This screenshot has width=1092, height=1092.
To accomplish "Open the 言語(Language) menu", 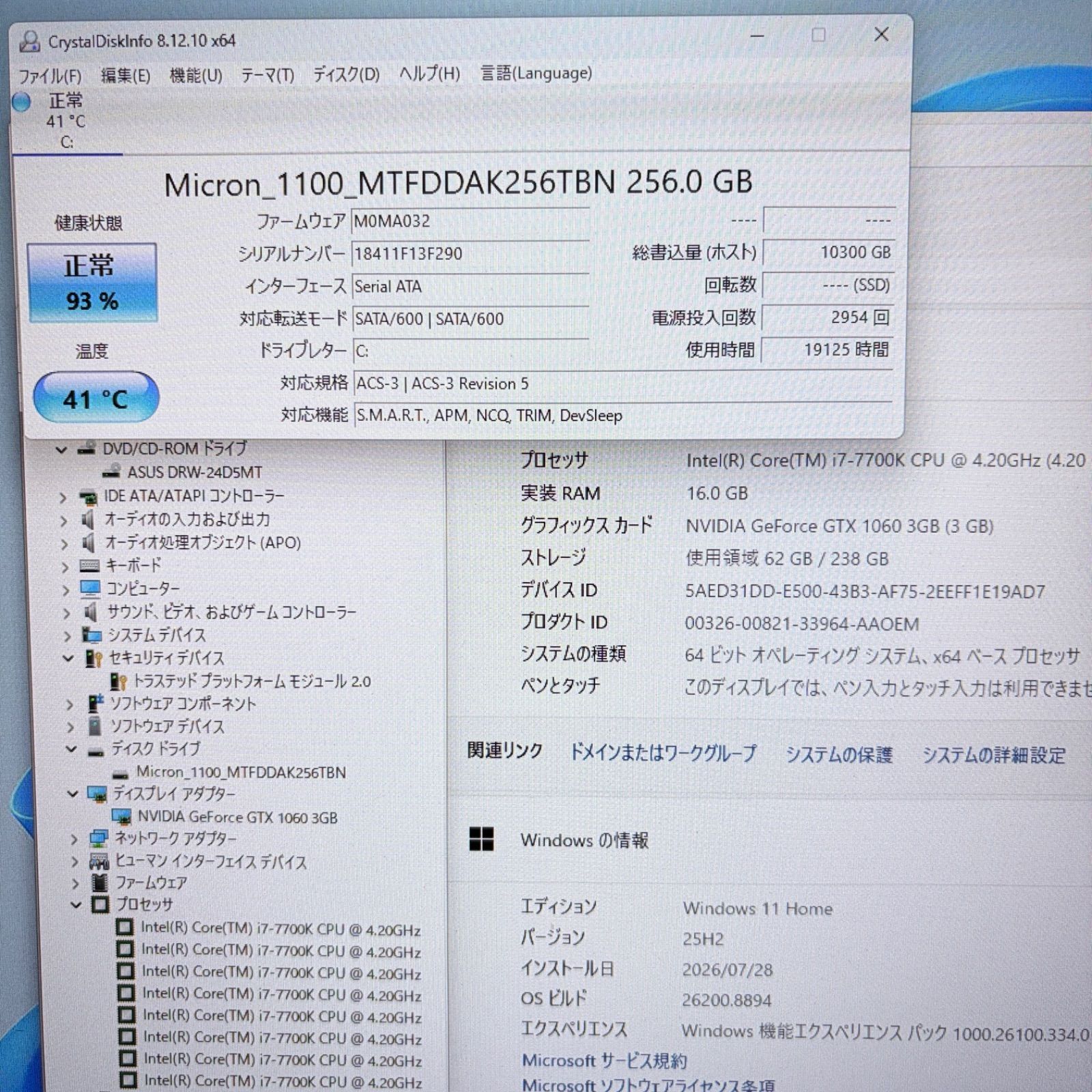I will [536, 72].
